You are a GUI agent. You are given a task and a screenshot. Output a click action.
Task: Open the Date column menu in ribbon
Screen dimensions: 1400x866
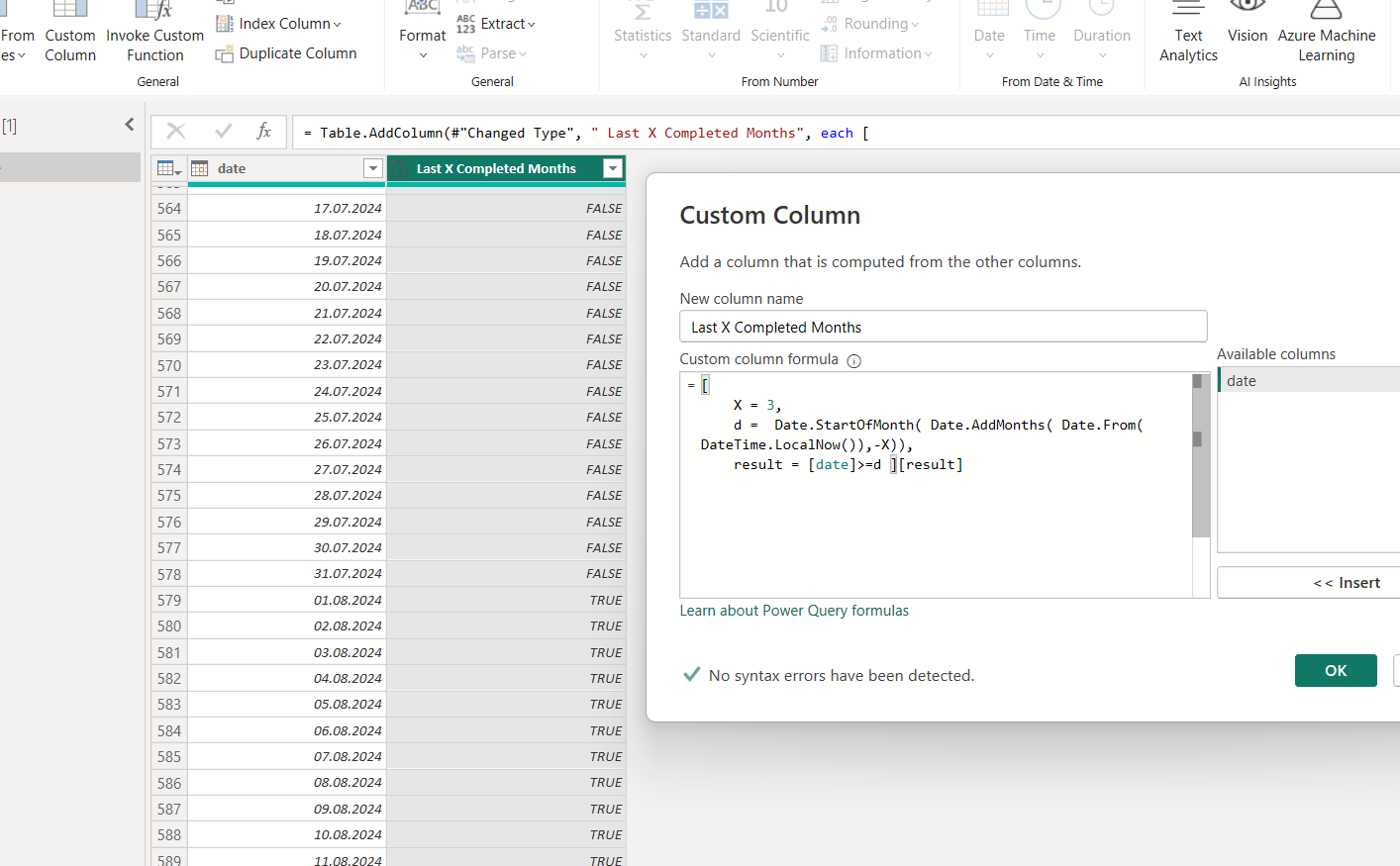pos(989,32)
